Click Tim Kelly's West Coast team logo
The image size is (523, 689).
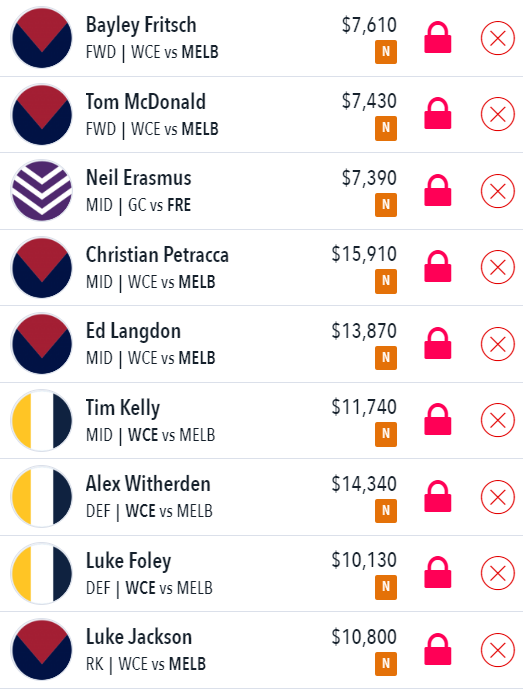42,421
